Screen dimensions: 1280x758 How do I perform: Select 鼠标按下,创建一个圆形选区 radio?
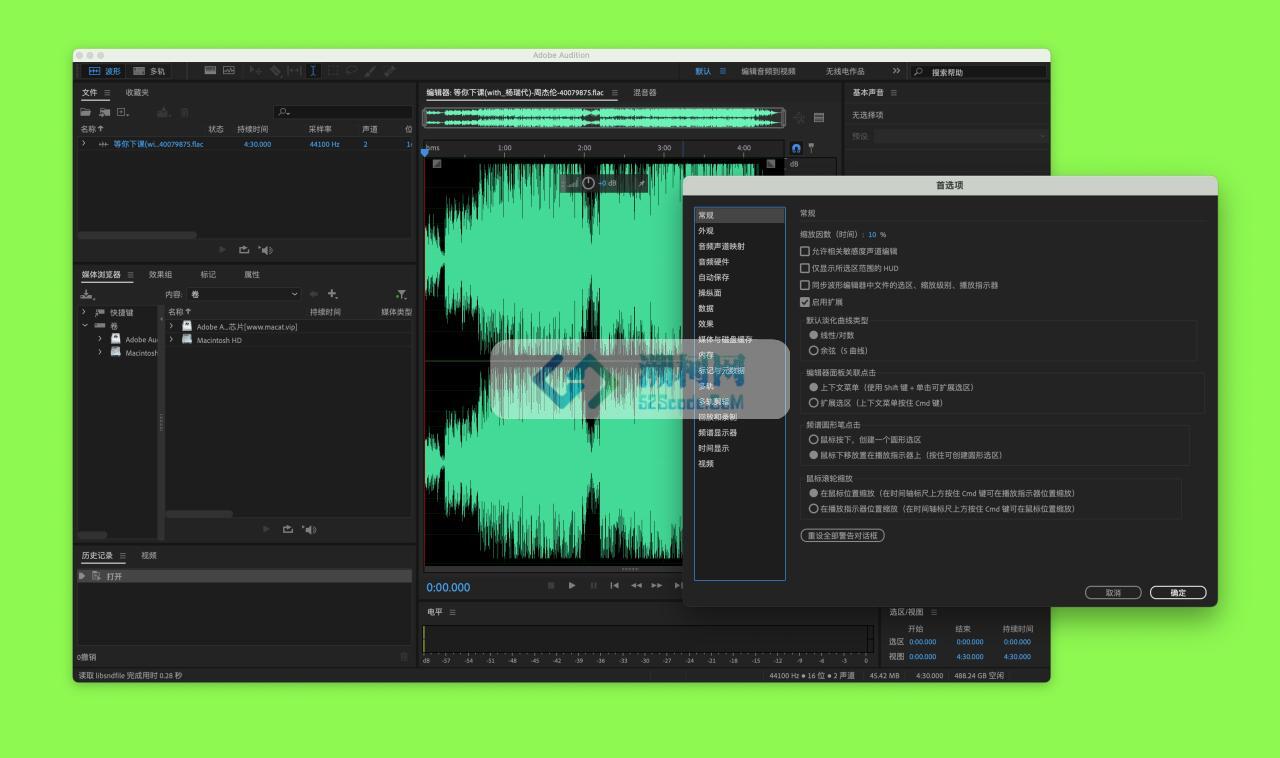point(813,439)
